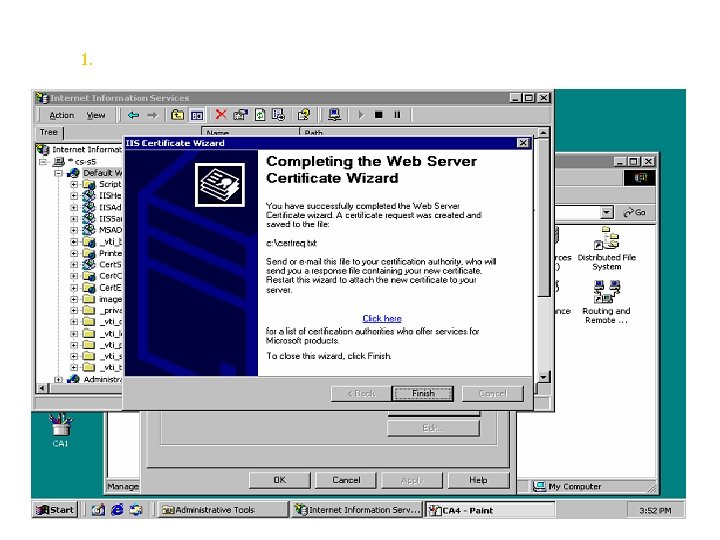The height and width of the screenshot is (540, 720).
Task: Launch Outlook Express from quick launch
Action: coord(136,510)
